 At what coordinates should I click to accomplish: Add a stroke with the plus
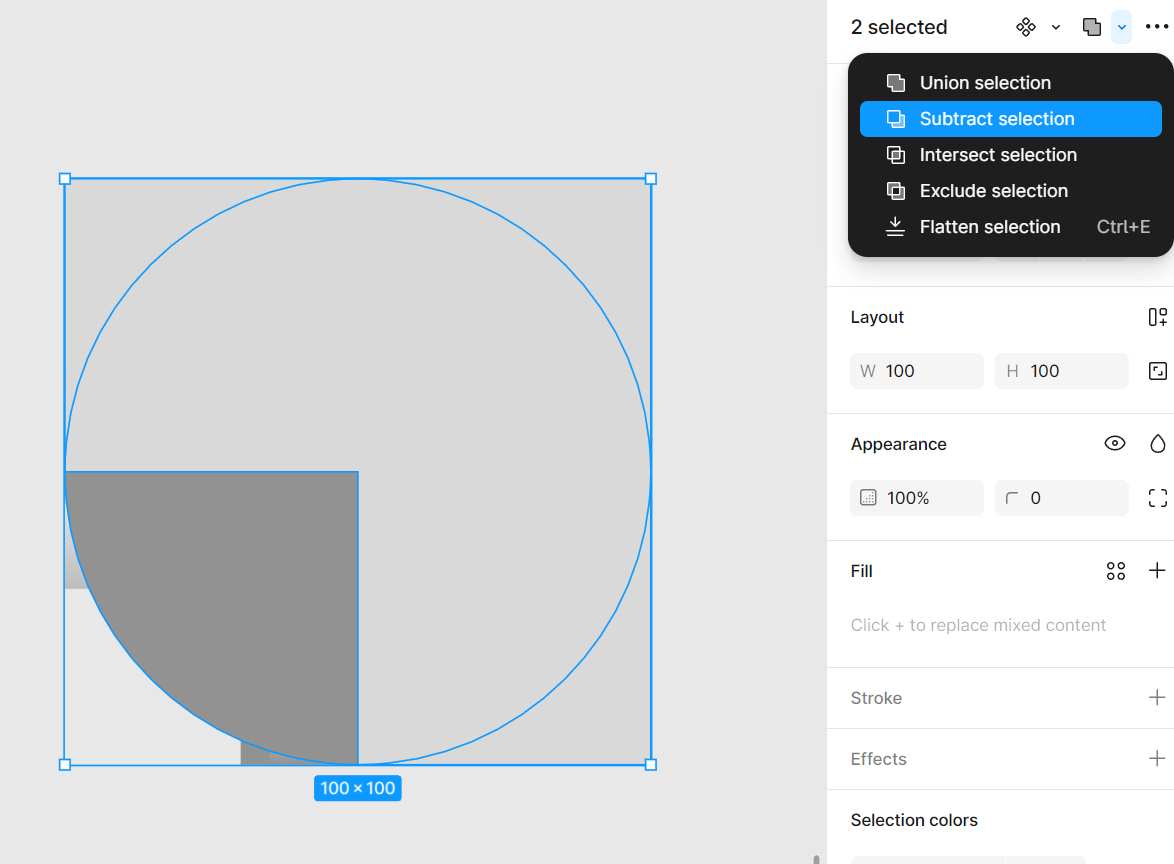[1157, 698]
